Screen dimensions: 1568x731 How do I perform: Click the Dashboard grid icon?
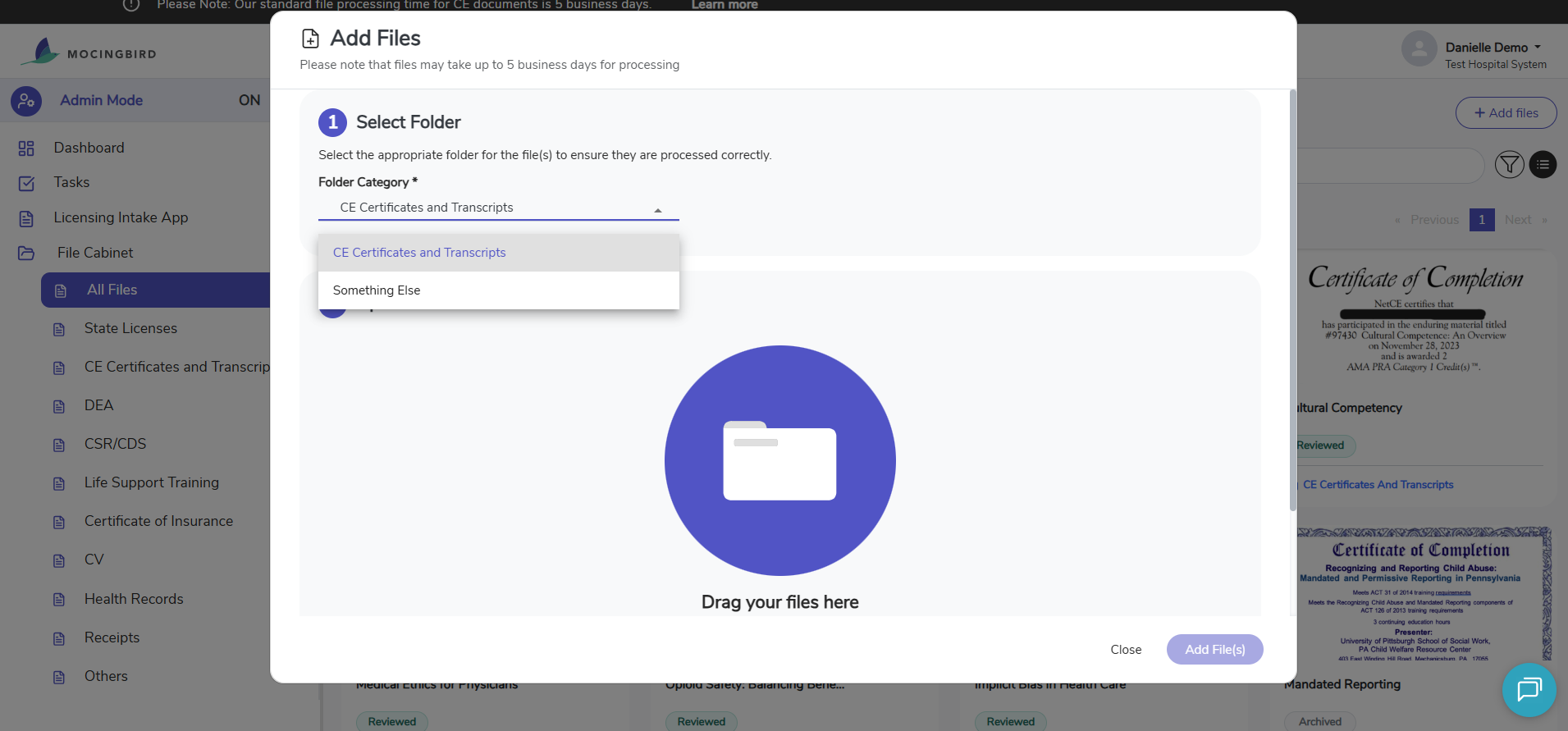26,148
